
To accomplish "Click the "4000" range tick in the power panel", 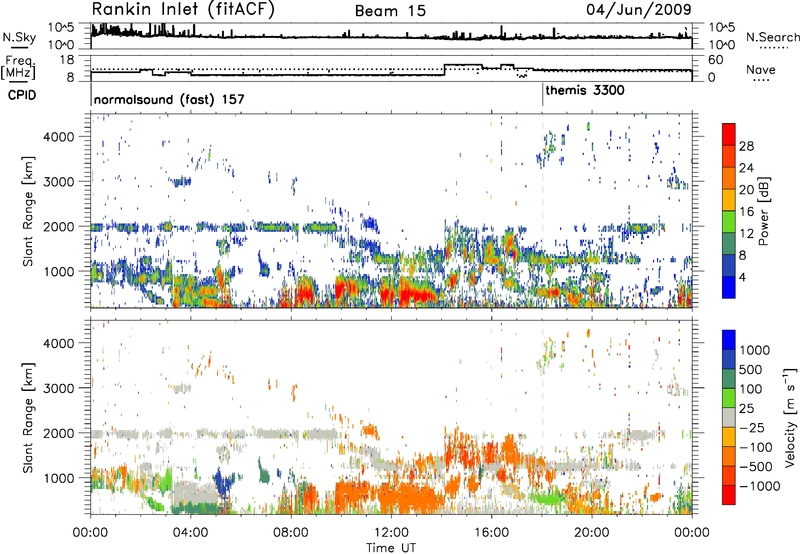I will pos(58,137).
